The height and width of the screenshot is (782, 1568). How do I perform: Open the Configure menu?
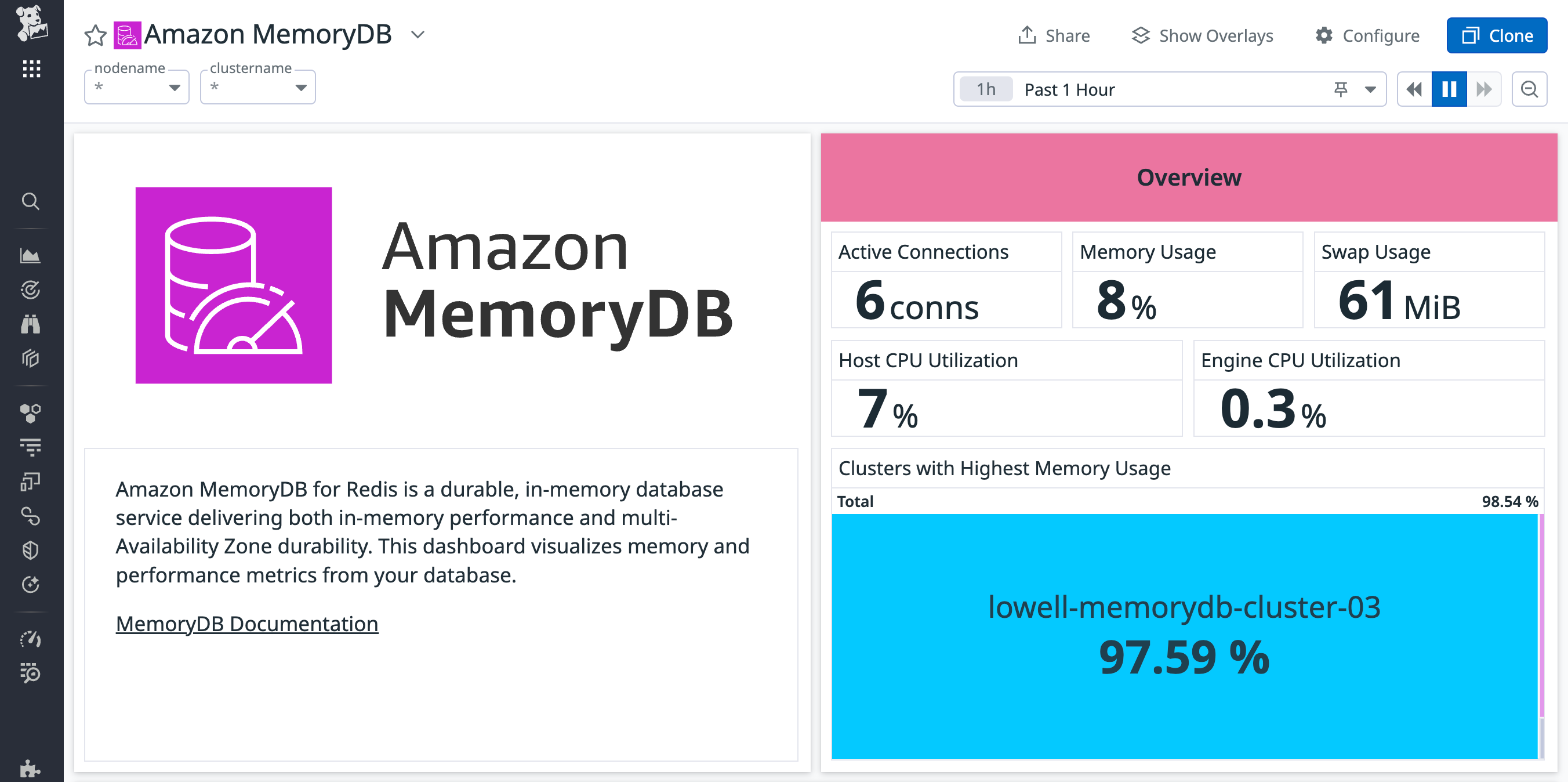tap(1367, 35)
